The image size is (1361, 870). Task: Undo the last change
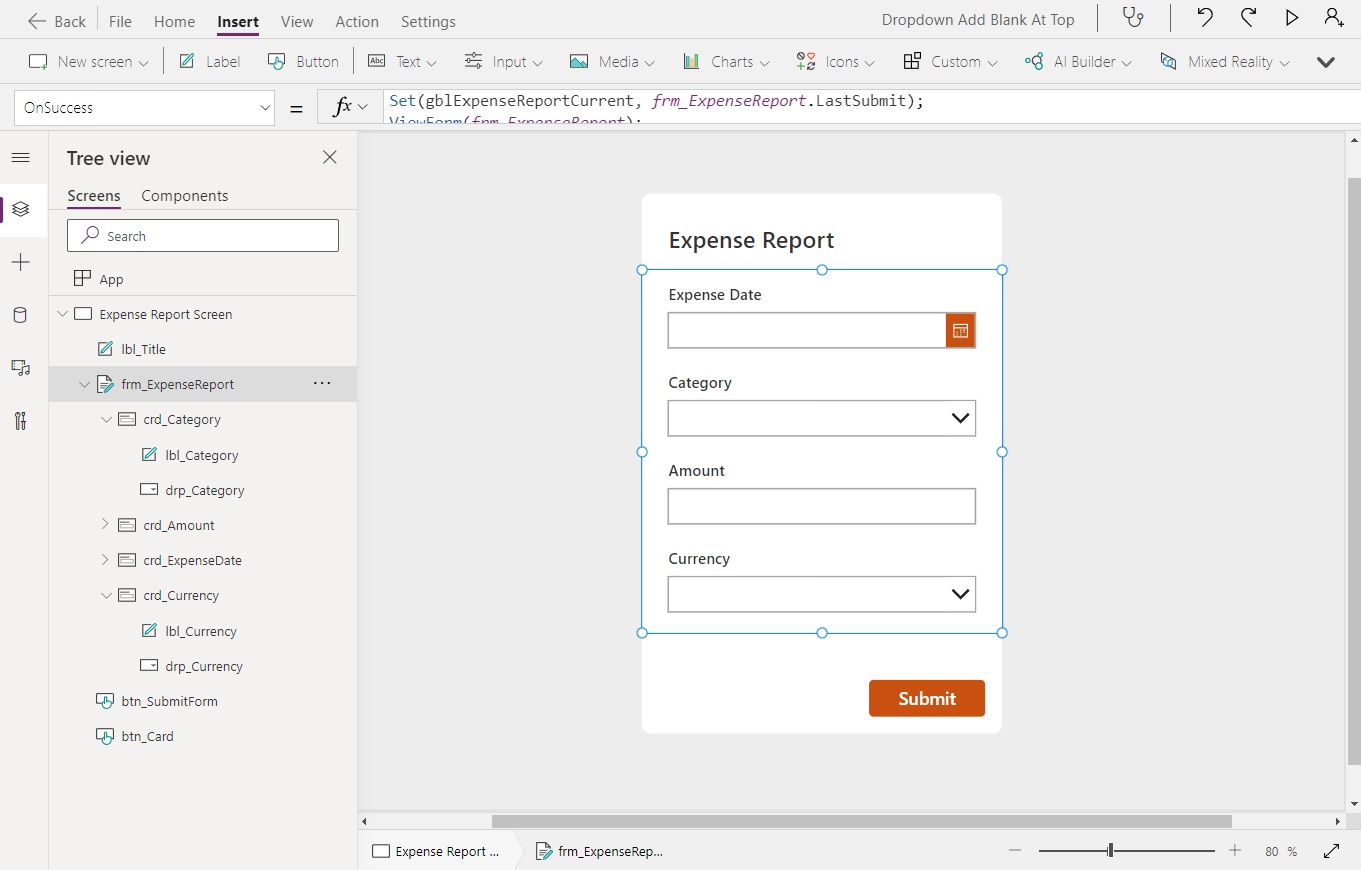pos(1205,17)
